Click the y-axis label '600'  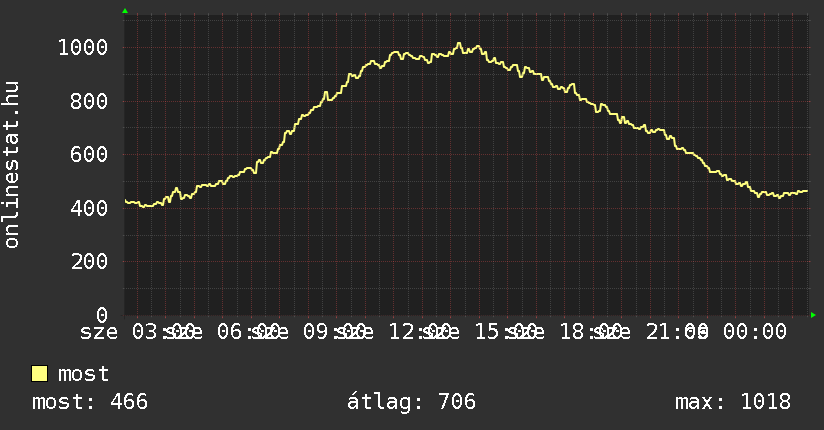tap(89, 155)
